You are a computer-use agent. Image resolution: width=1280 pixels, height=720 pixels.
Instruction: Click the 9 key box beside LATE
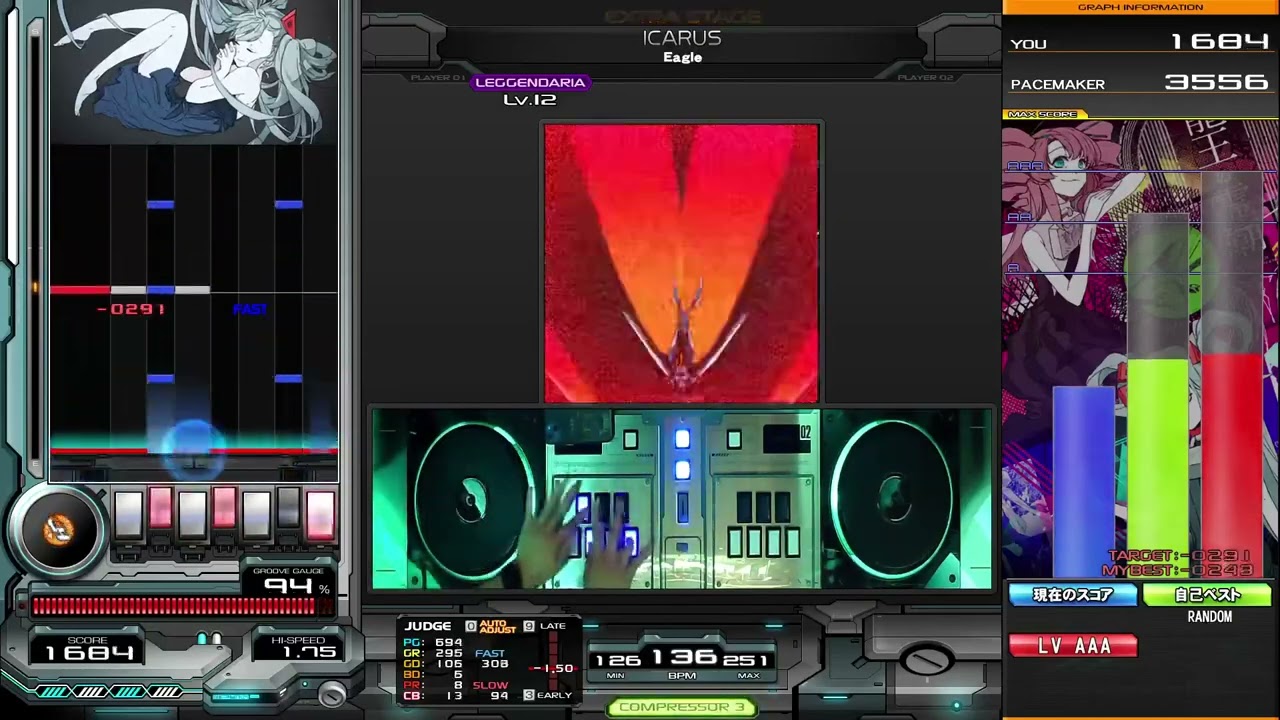[x=529, y=626]
